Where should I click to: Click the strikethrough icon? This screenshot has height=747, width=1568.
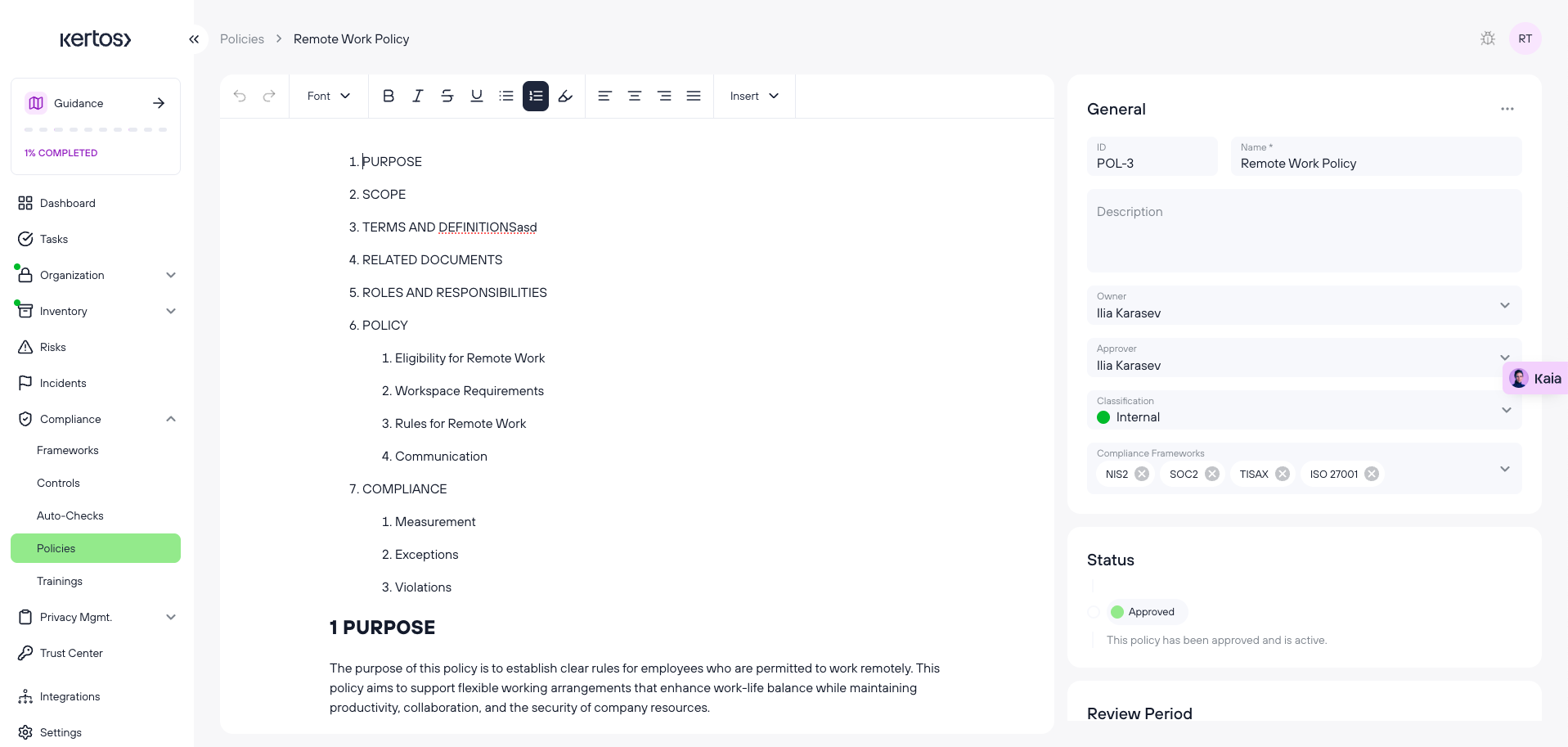pos(447,96)
